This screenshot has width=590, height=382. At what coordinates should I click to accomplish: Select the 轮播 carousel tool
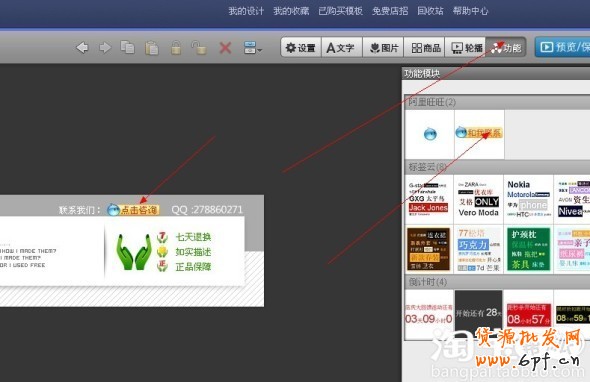(x=465, y=47)
